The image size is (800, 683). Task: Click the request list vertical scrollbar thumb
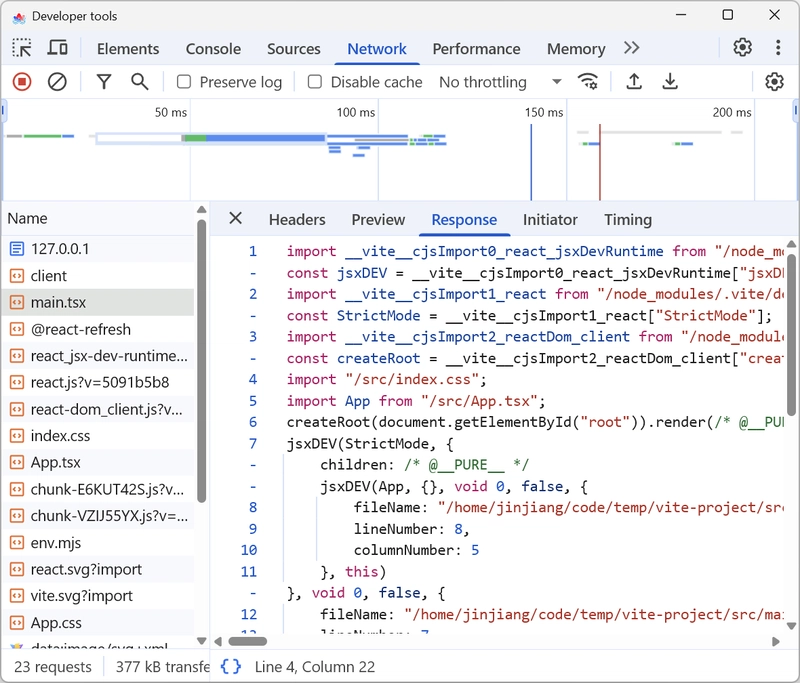[x=202, y=361]
